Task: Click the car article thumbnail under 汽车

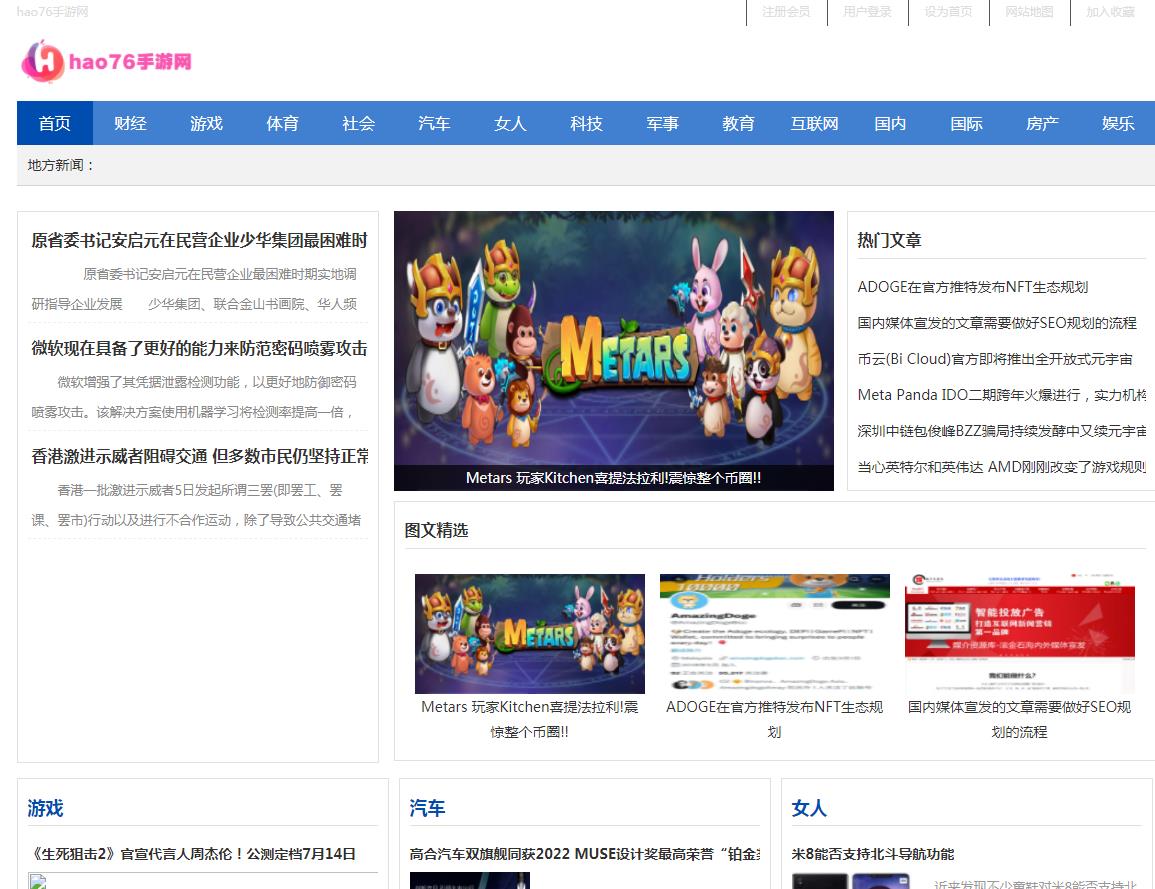Action: (470, 880)
